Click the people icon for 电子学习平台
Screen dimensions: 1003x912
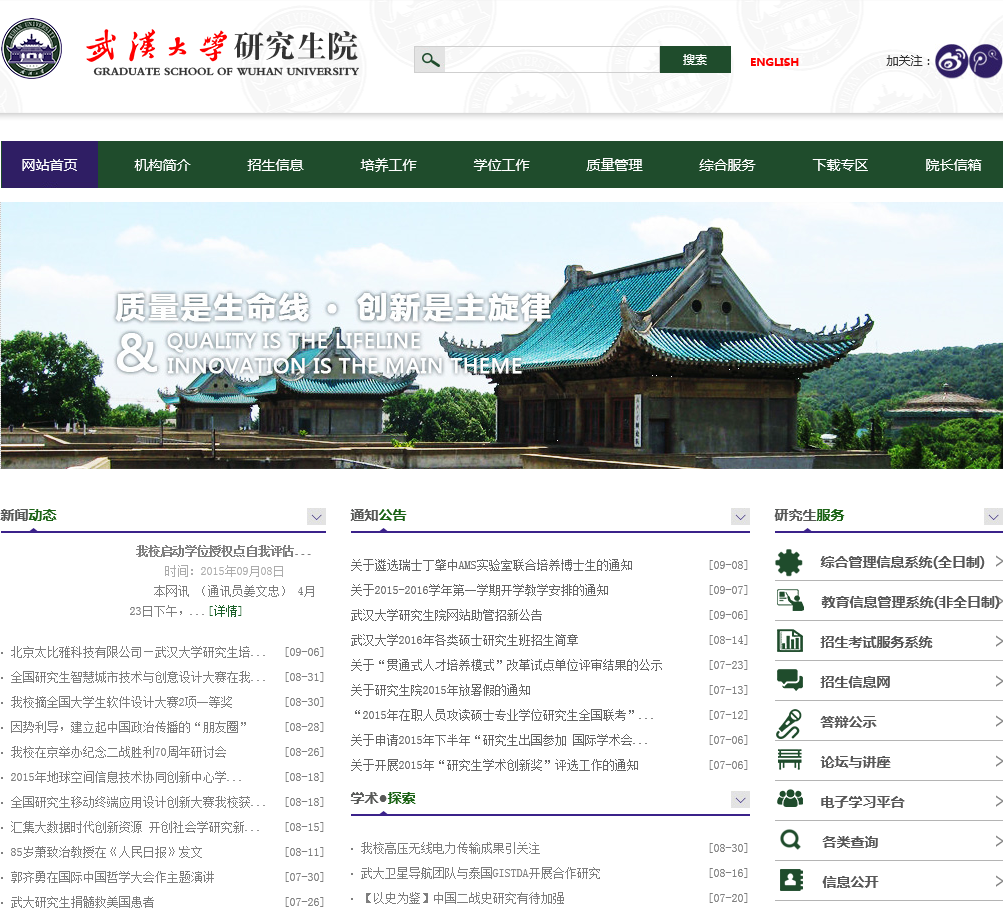[790, 799]
